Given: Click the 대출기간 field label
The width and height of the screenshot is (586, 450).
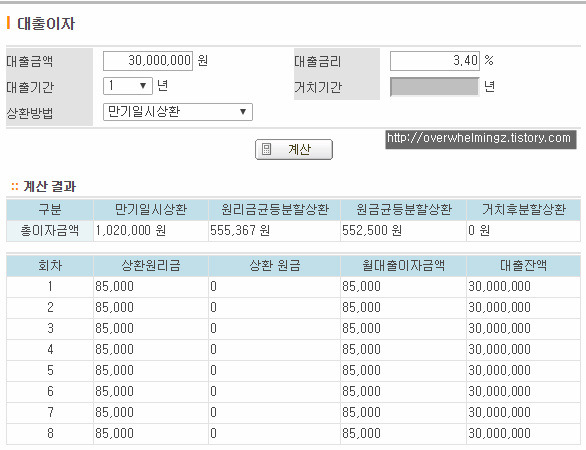Looking at the screenshot, I should [30, 87].
